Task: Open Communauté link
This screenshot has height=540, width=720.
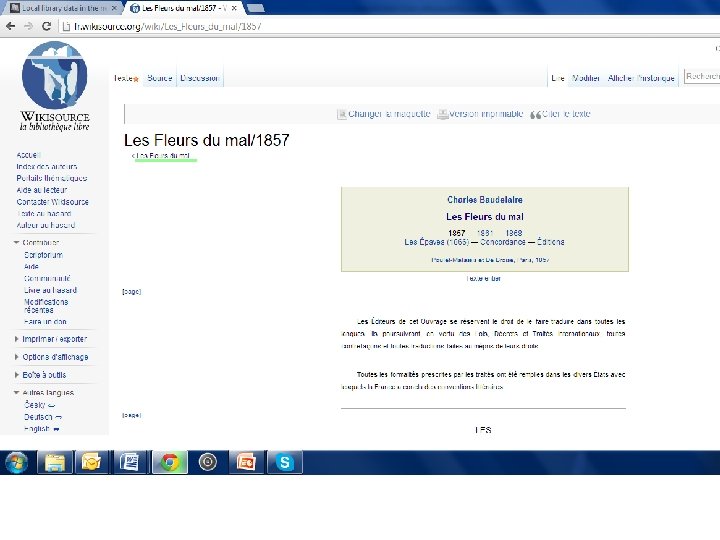Action: coord(47,278)
